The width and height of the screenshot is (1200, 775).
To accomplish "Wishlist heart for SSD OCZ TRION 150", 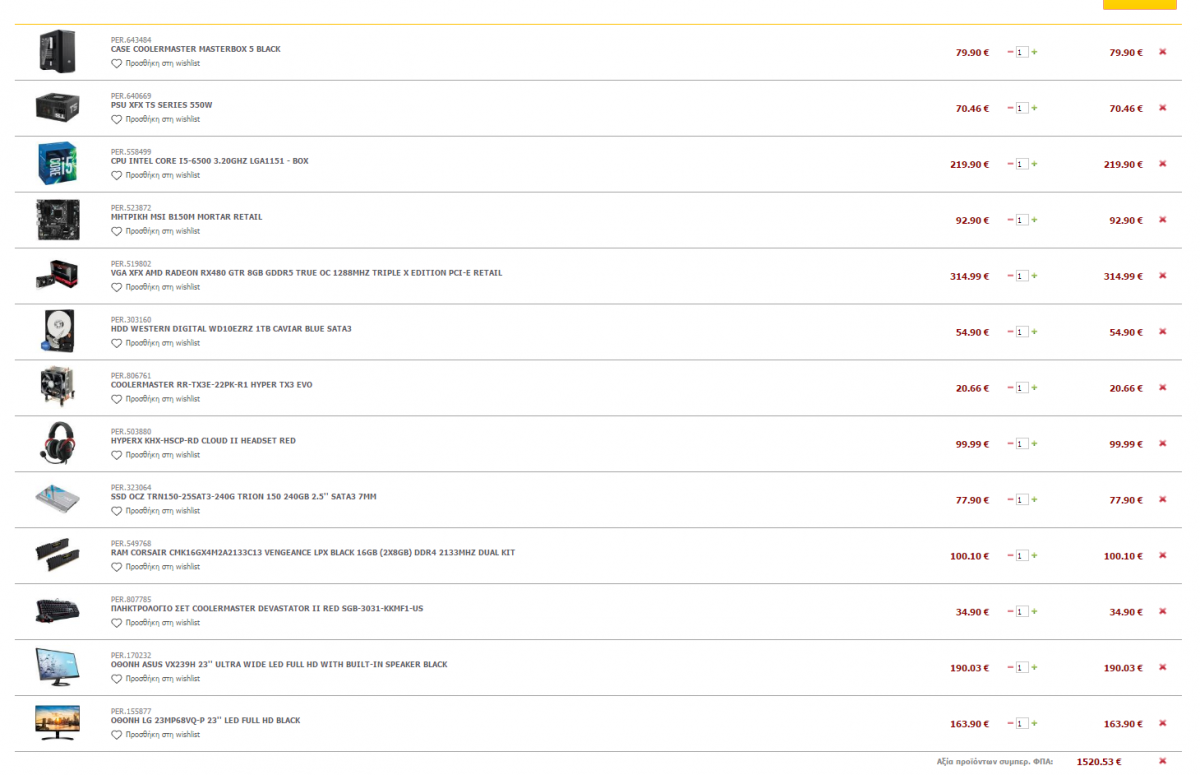I will [x=116, y=511].
